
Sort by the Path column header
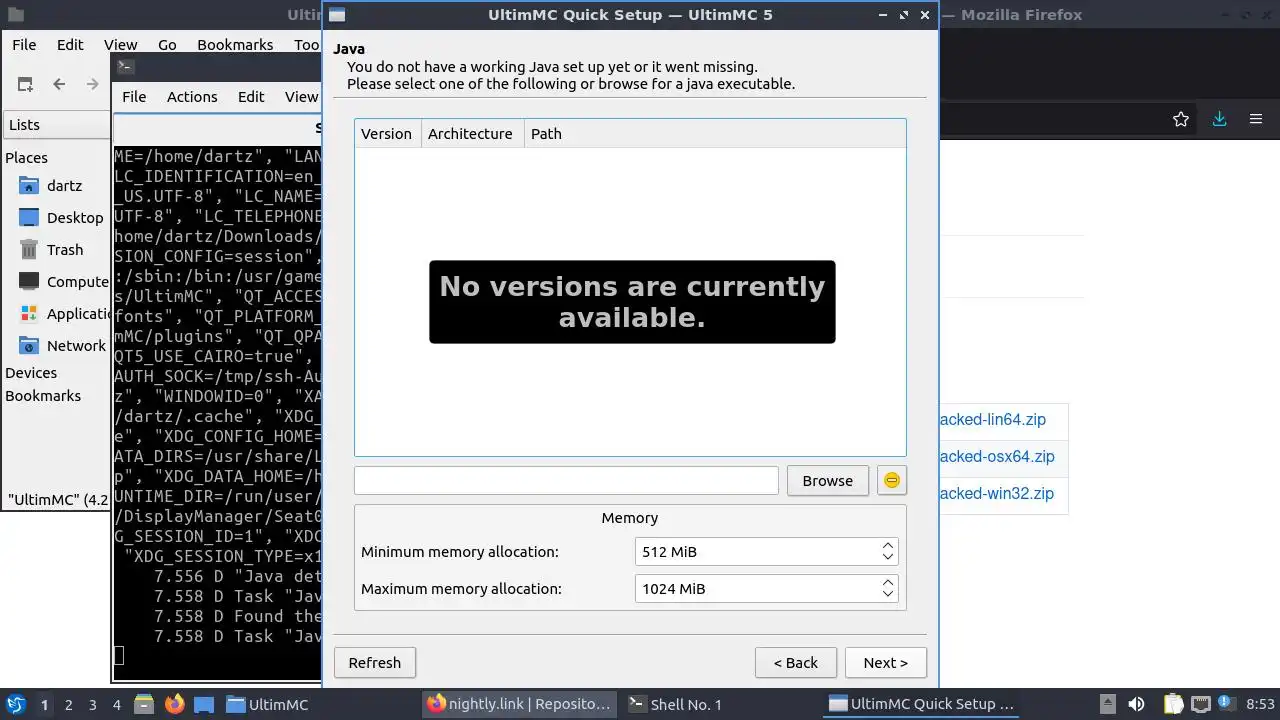coord(715,134)
